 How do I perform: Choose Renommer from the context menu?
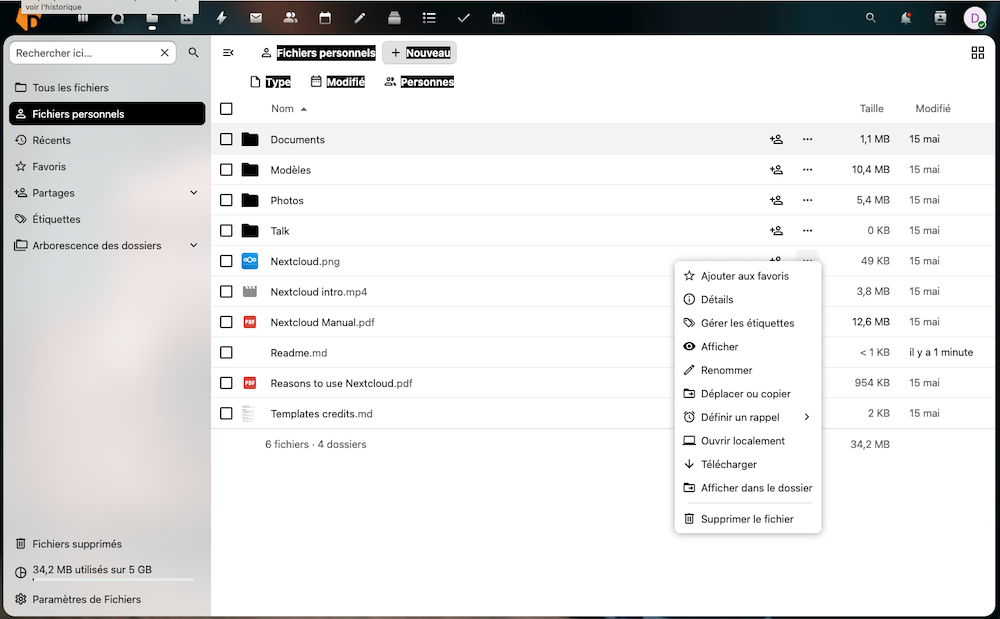click(x=726, y=370)
